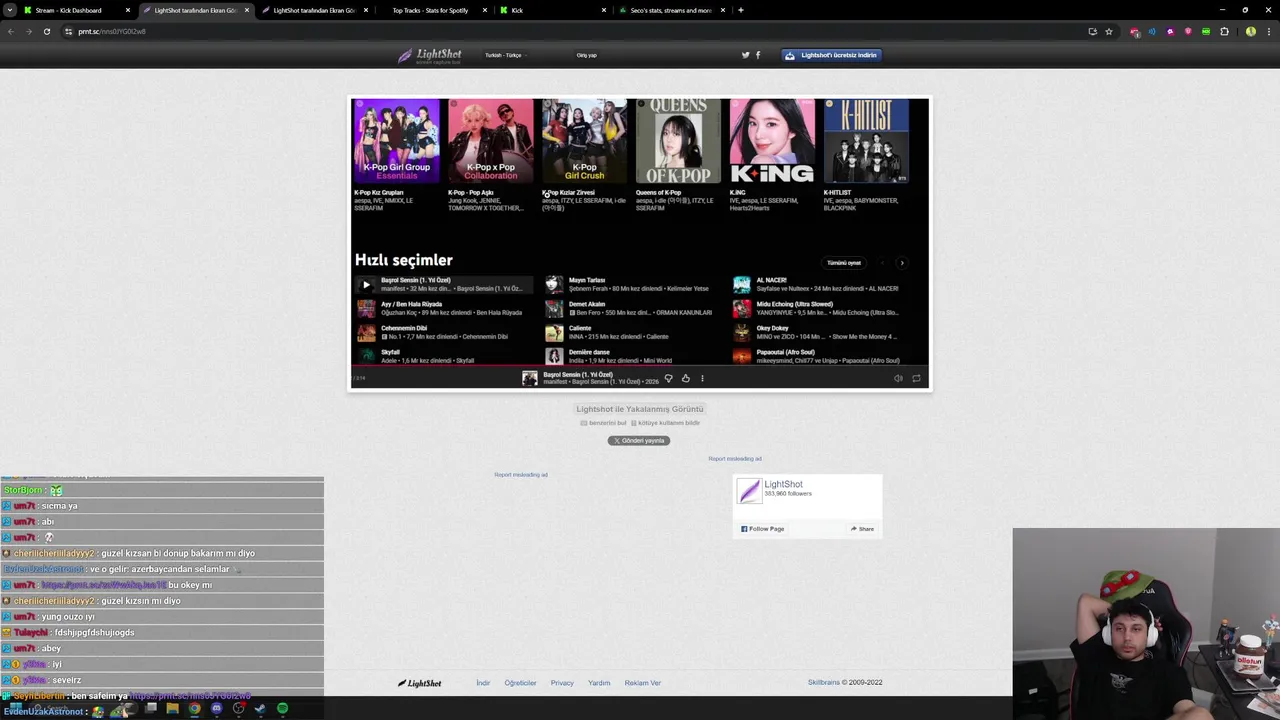Open the Chrome three-dot menu
Image resolution: width=1280 pixels, height=720 pixels.
(1268, 31)
